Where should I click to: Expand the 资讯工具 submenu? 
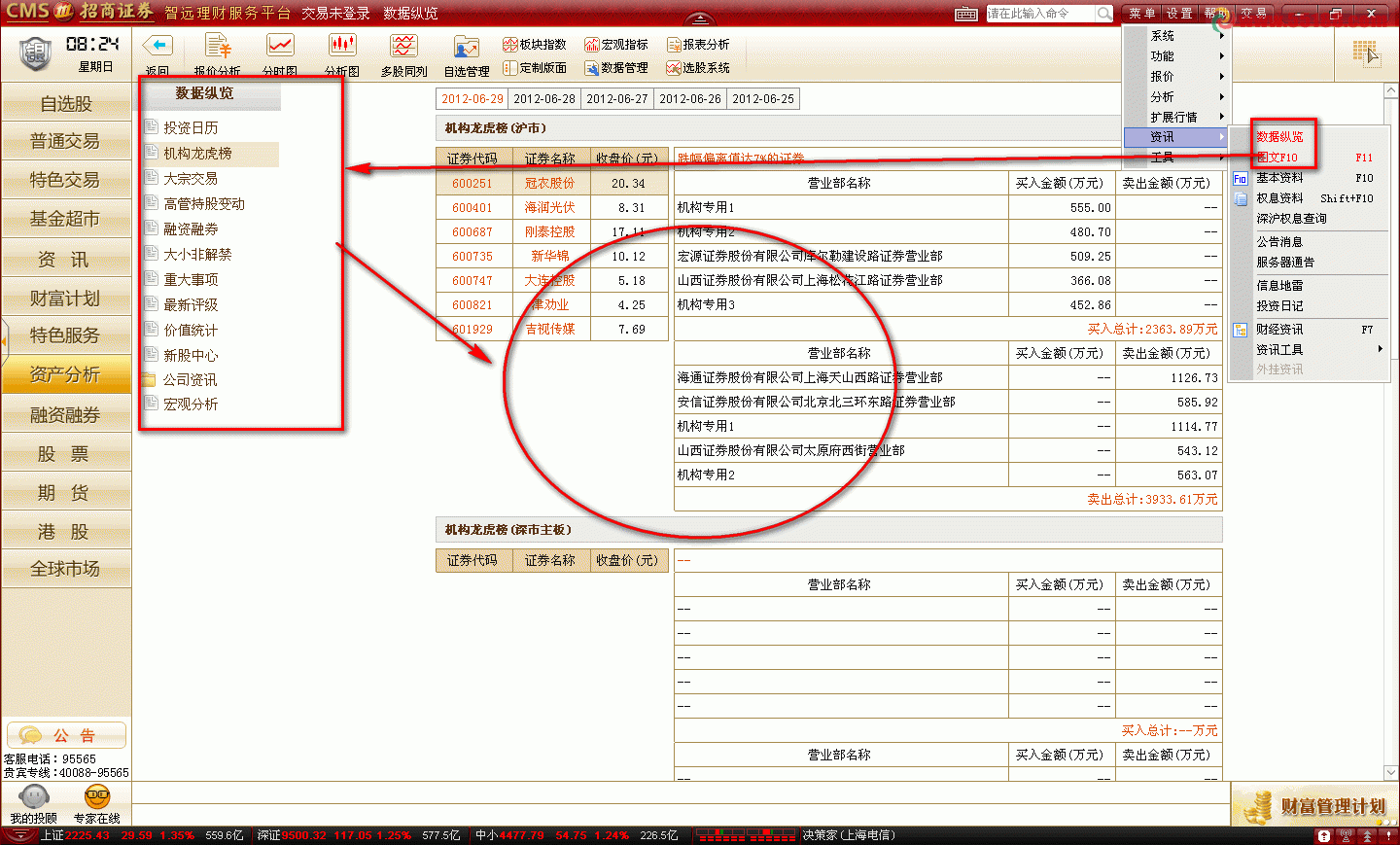click(1309, 349)
